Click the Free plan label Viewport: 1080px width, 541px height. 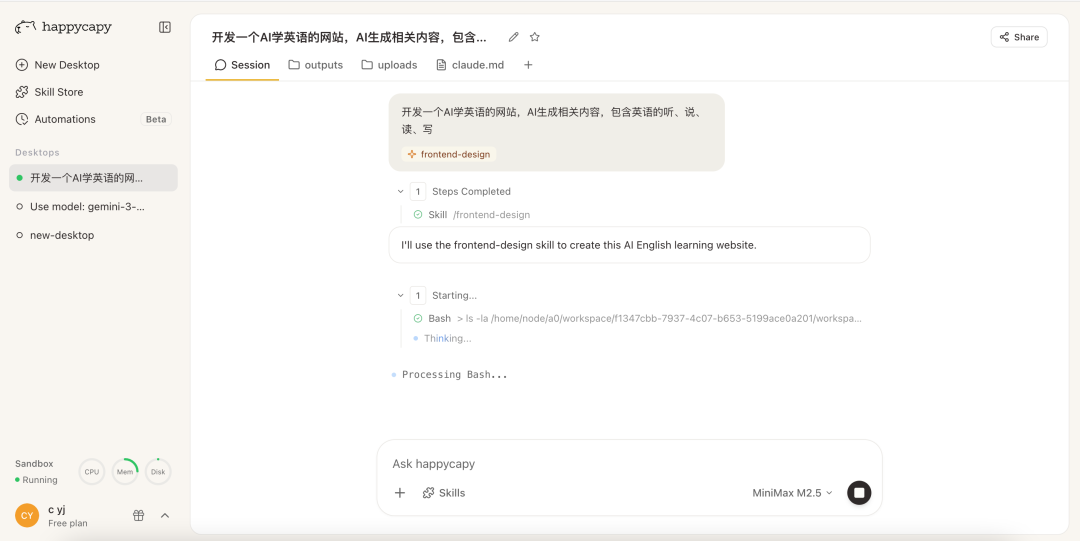tap(68, 523)
